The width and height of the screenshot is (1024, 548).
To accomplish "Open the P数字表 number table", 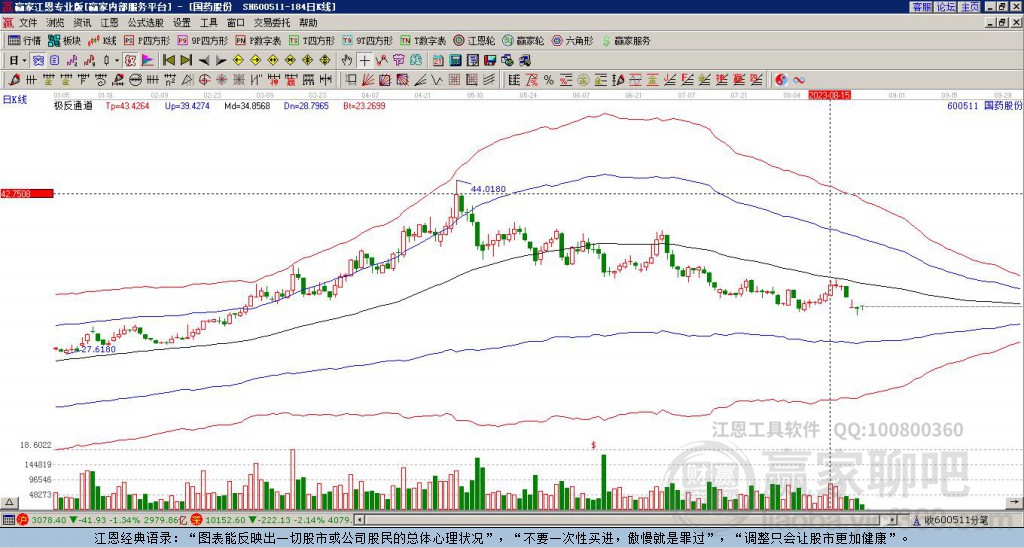I will pyautogui.click(x=259, y=40).
